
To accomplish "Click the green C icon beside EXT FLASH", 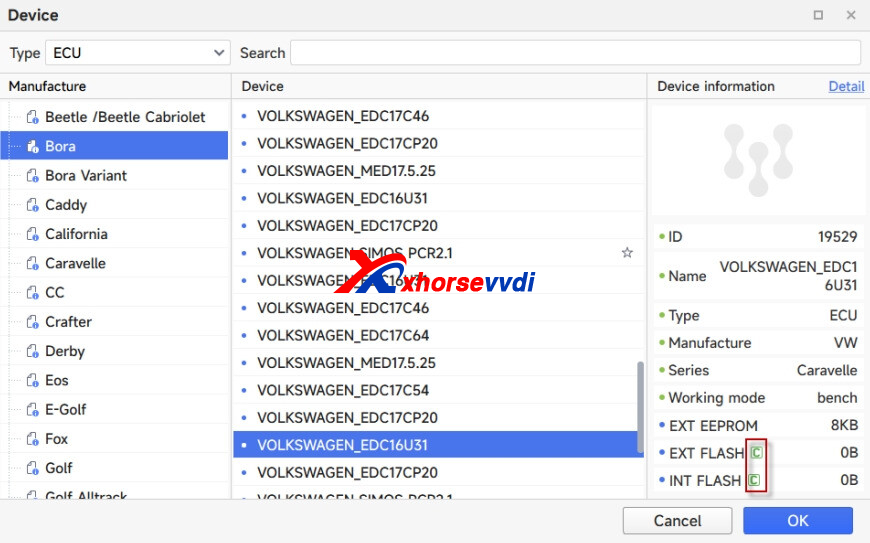I will [756, 453].
